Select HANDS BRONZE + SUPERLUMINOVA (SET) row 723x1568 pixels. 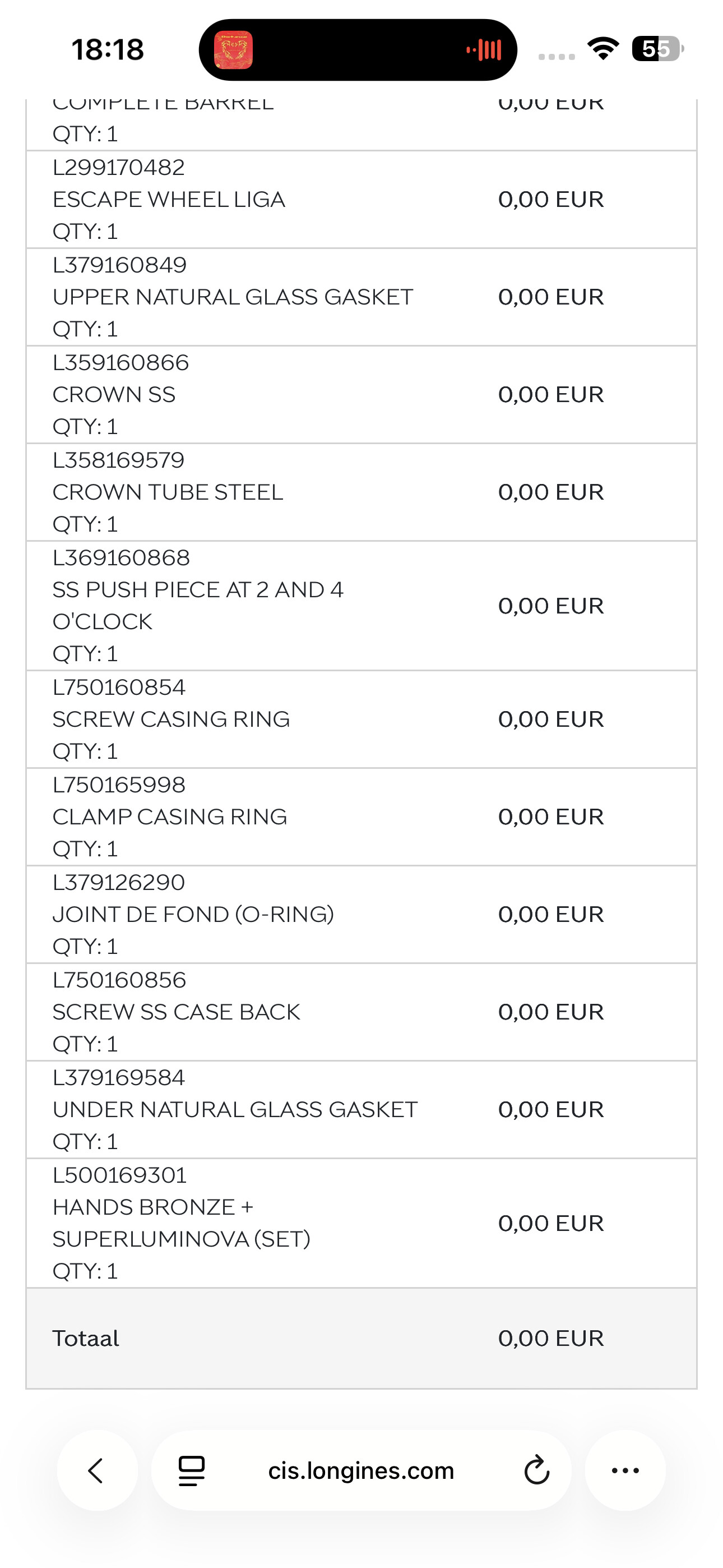point(361,1223)
